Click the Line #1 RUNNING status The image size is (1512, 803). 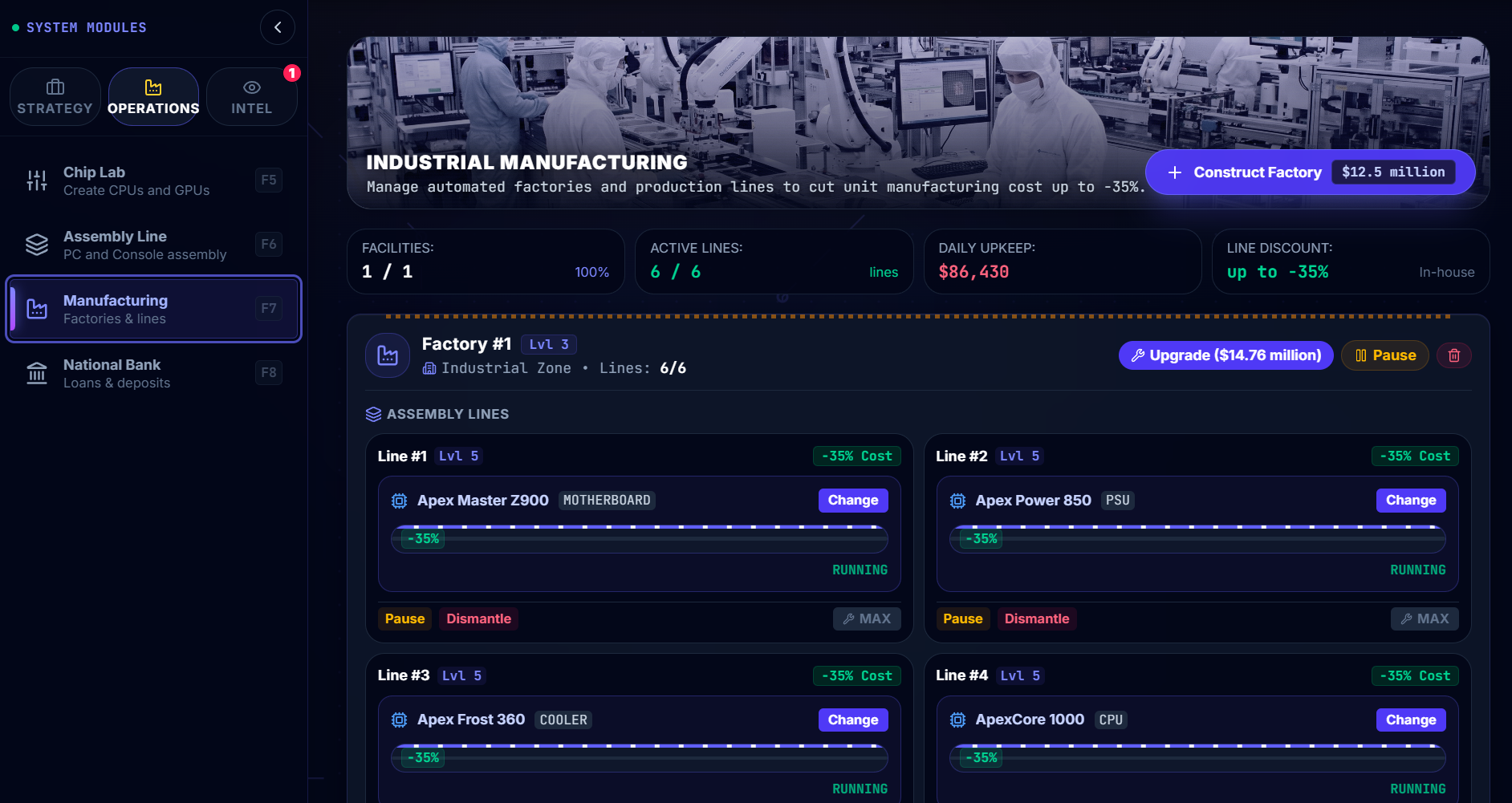coord(860,570)
